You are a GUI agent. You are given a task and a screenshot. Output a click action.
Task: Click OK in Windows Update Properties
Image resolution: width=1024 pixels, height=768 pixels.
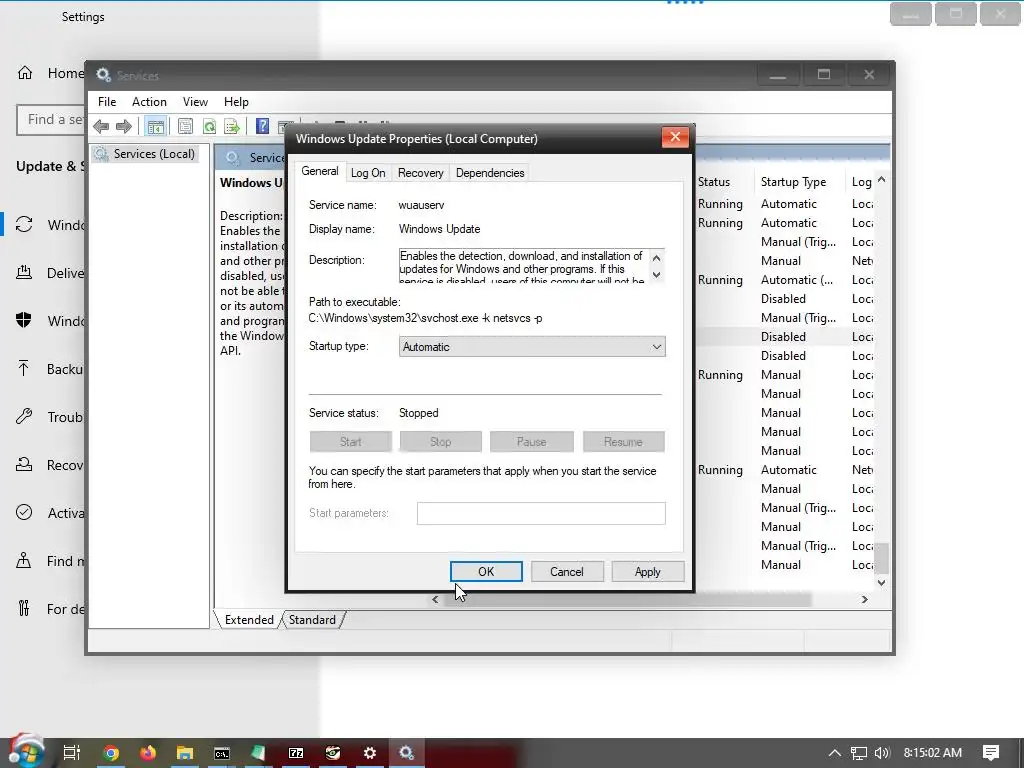point(486,571)
